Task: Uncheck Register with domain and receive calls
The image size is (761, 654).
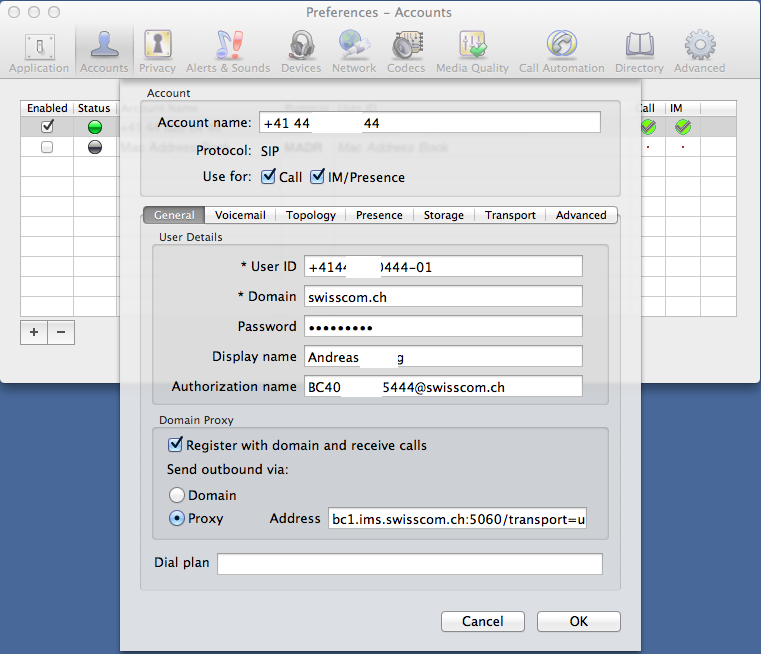Action: point(176,445)
